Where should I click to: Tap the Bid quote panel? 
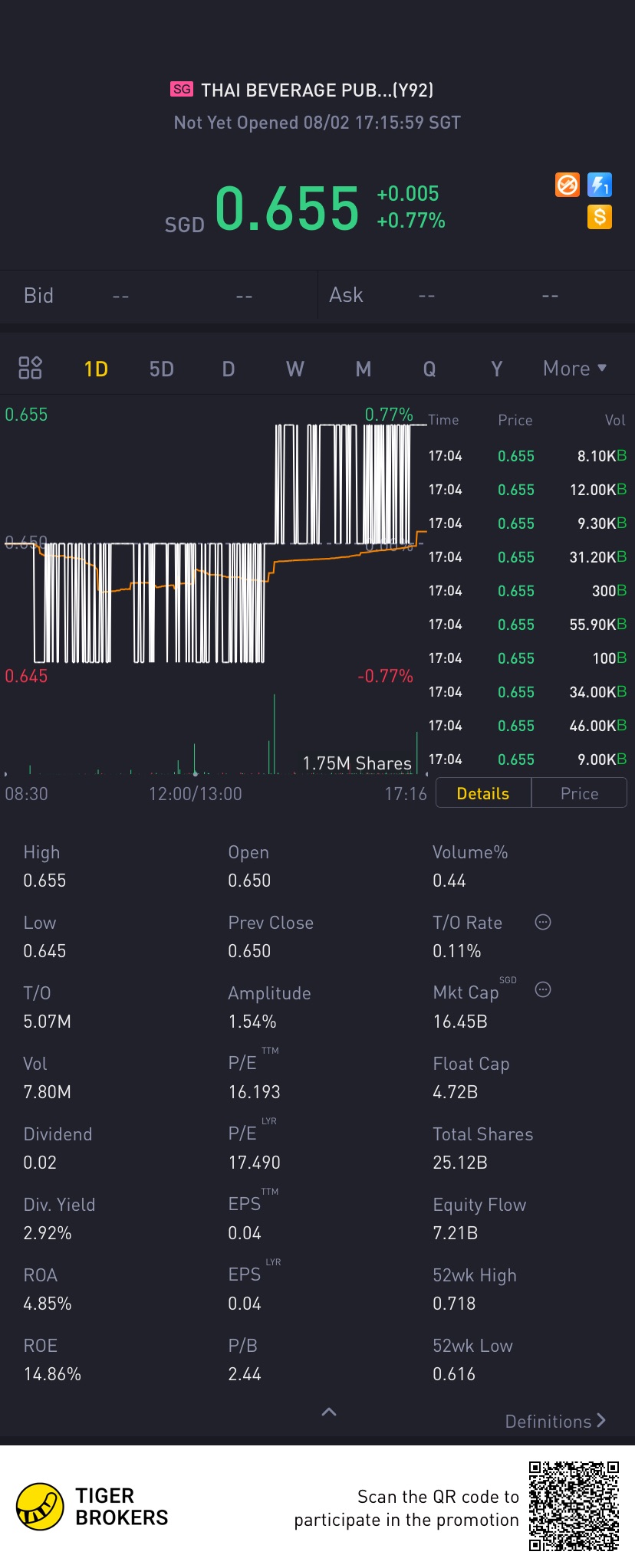pyautogui.click(x=159, y=295)
